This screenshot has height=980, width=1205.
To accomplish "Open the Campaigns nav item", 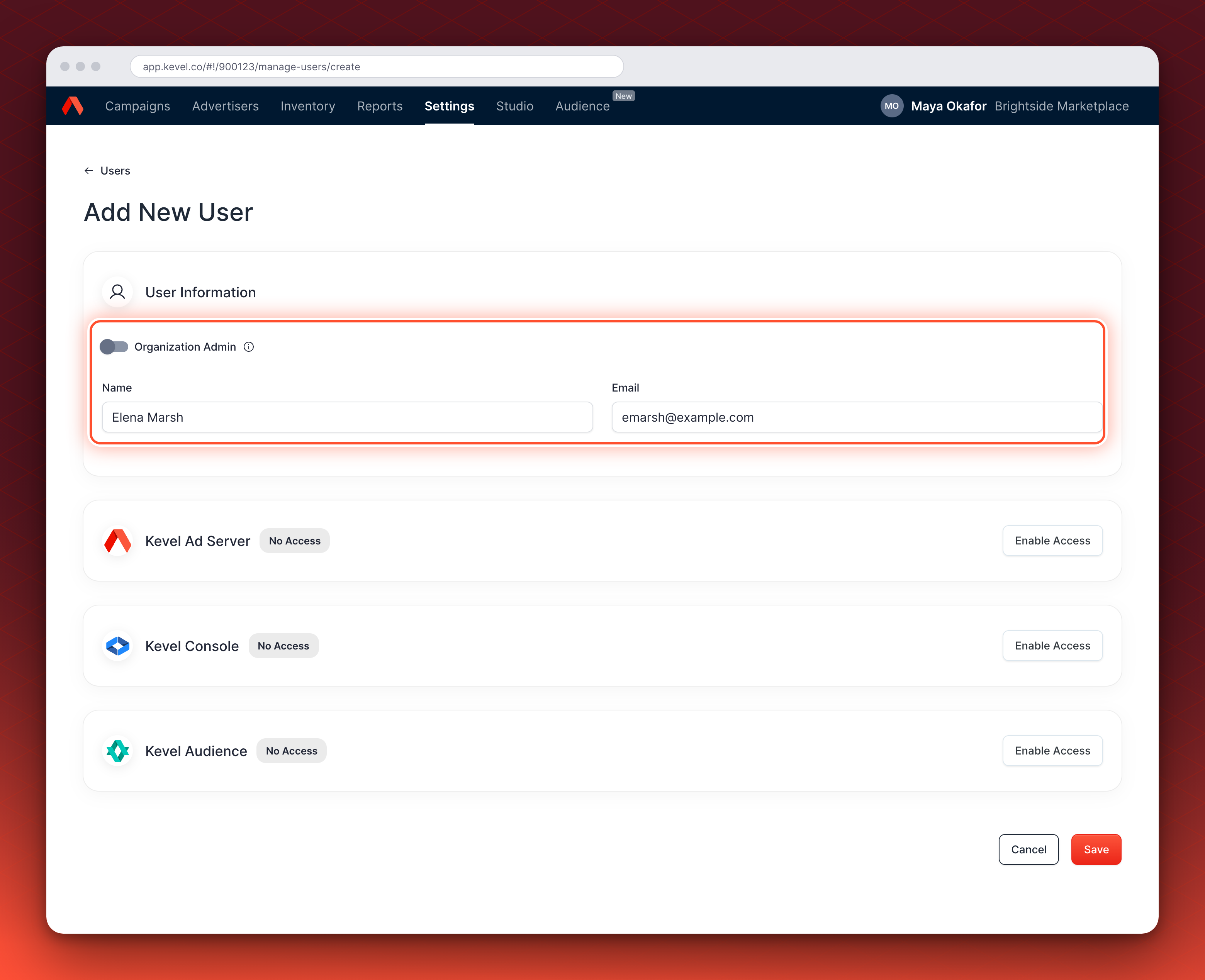I will point(138,106).
